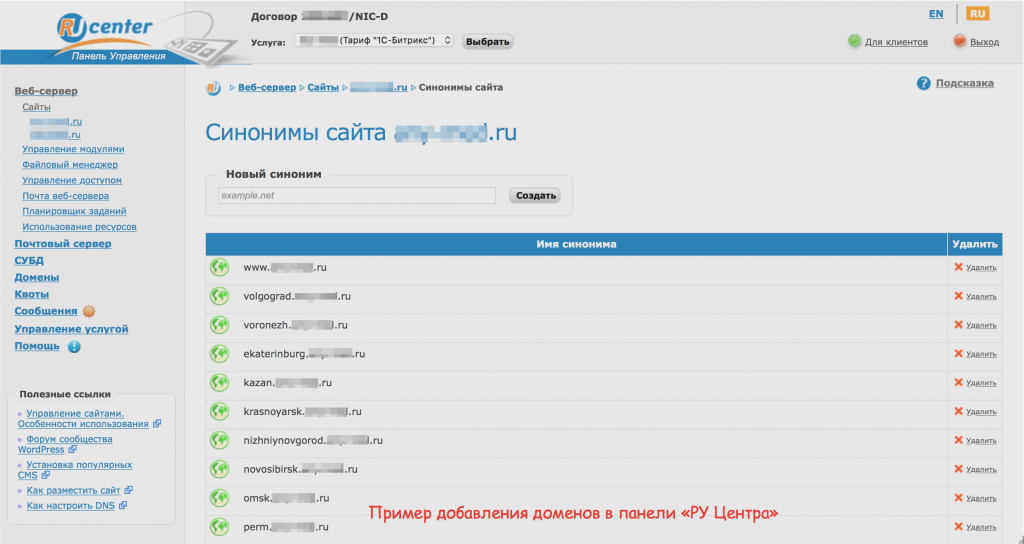
Task: Open Почтовый сервер section
Action: click(x=63, y=244)
